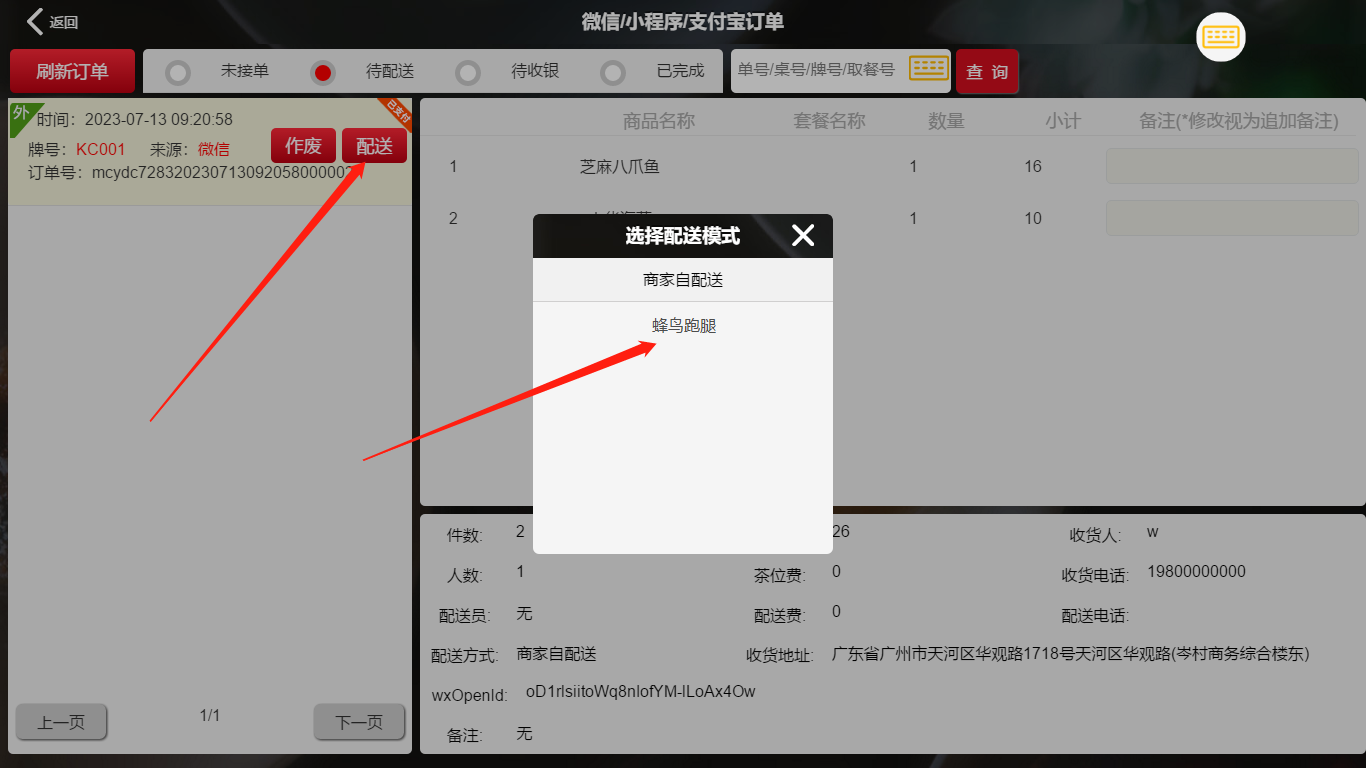
Task: Click the 配送 button on the order
Action: tap(374, 146)
